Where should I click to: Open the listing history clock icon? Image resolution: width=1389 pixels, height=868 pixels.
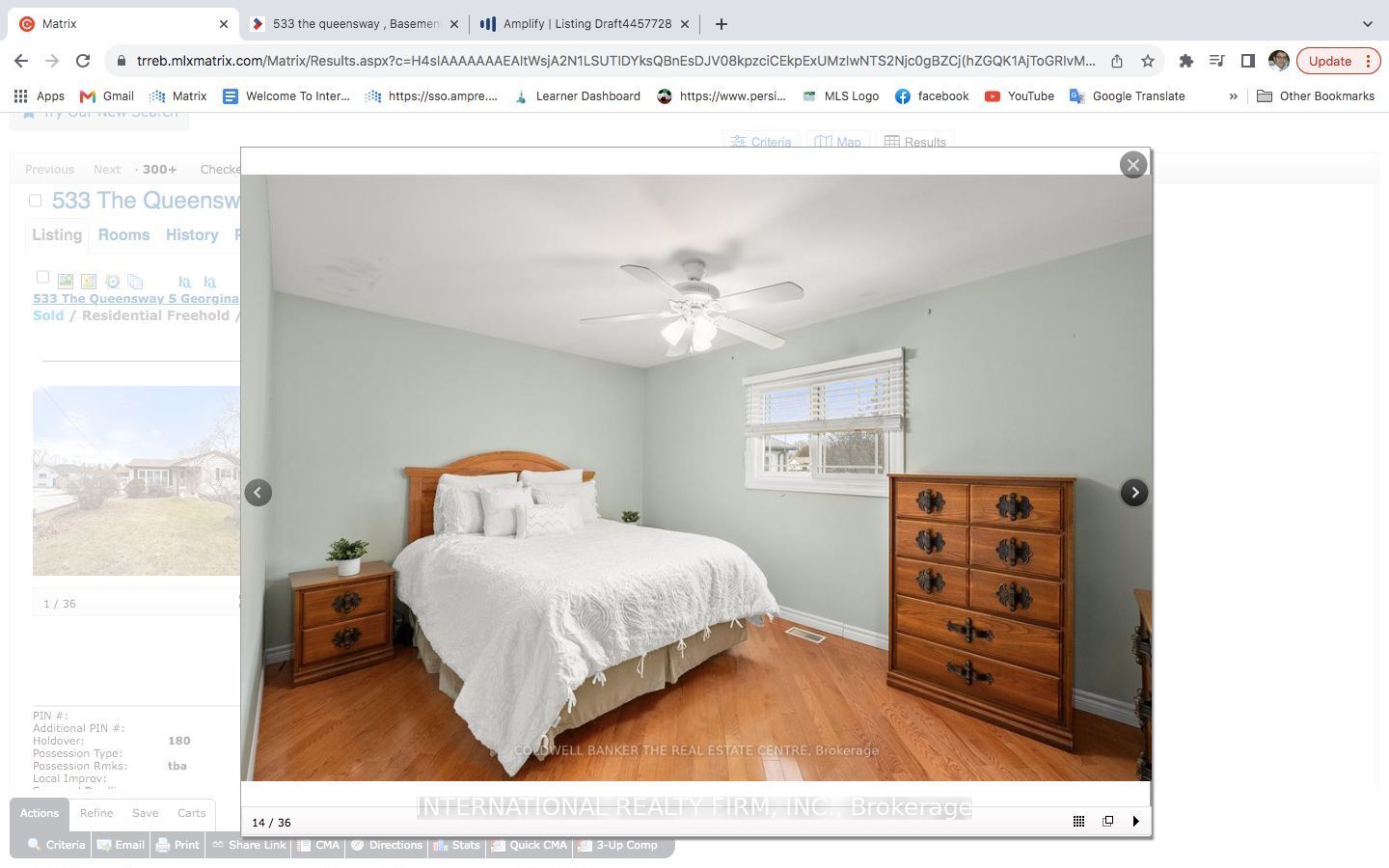(112, 282)
